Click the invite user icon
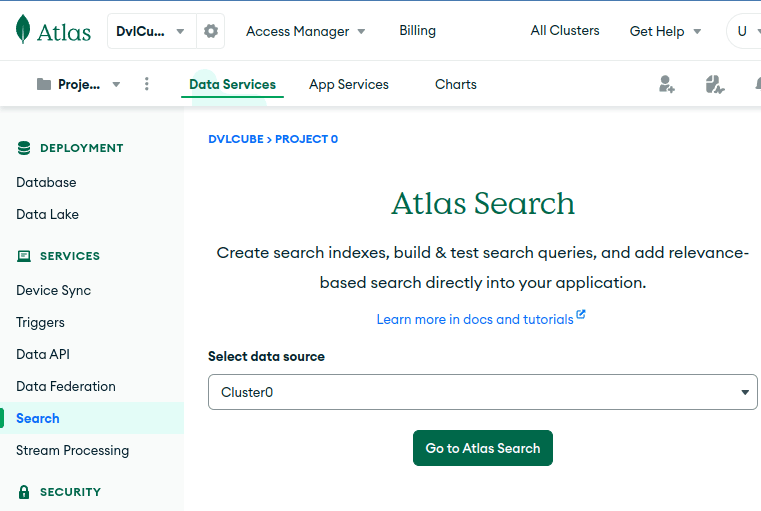 (667, 84)
